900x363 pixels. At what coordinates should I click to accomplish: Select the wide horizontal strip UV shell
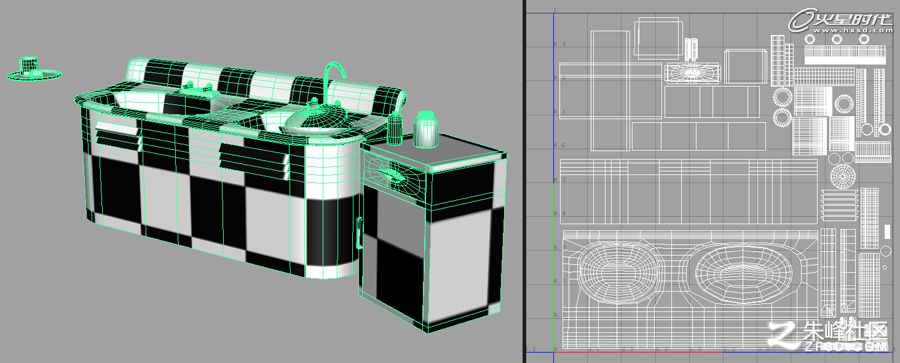pos(688,191)
